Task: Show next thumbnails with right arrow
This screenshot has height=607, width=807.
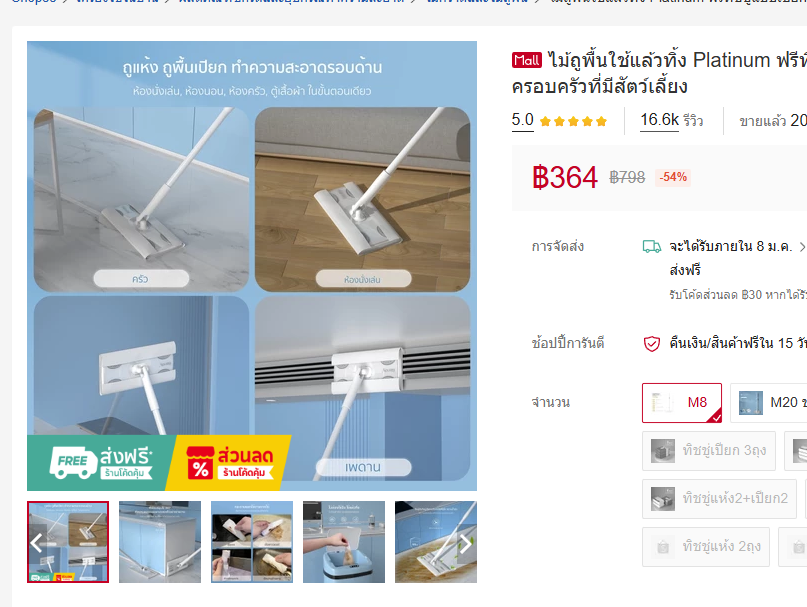Action: pos(466,544)
